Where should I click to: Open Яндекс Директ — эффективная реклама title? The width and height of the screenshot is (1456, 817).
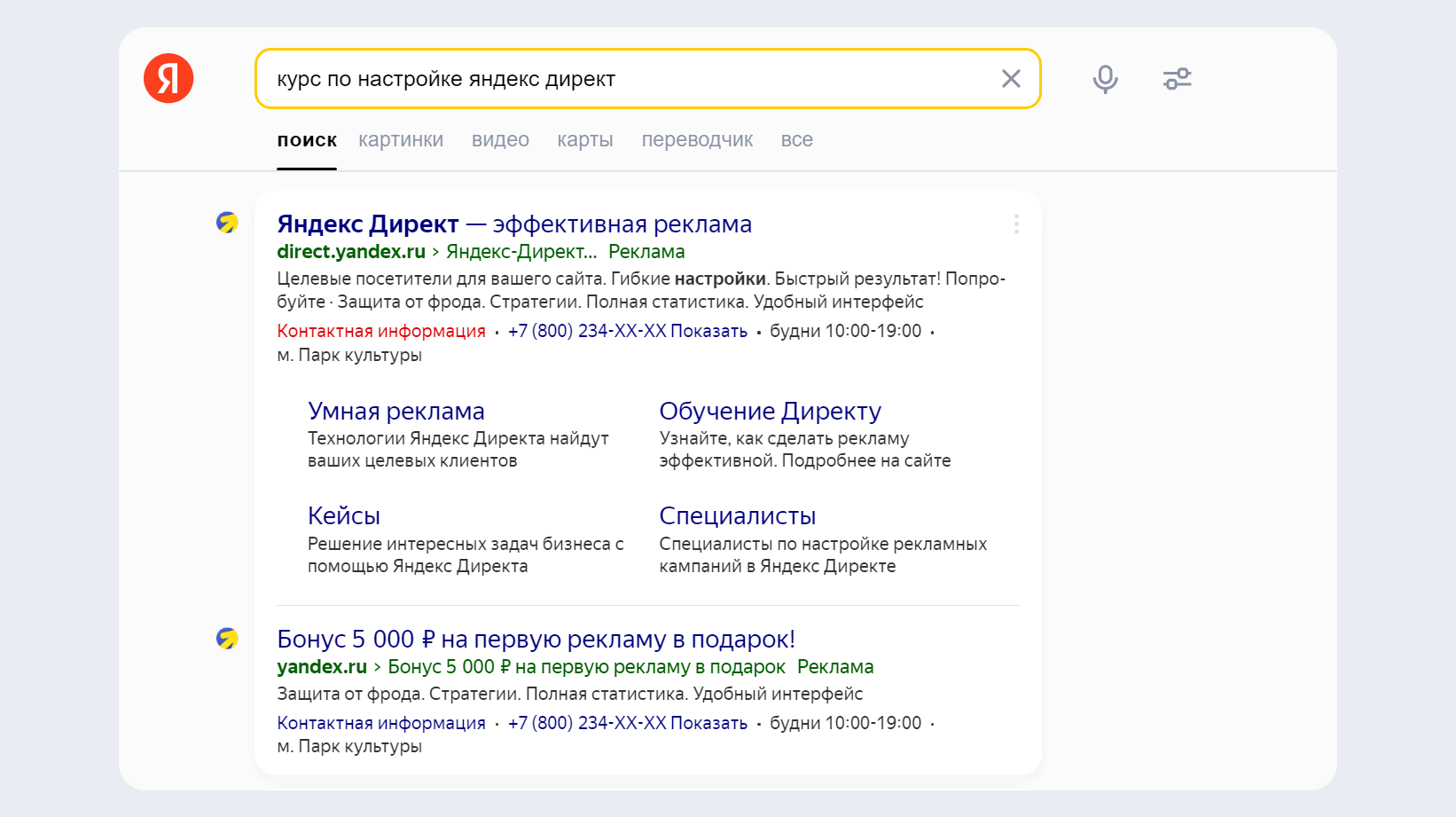(514, 224)
